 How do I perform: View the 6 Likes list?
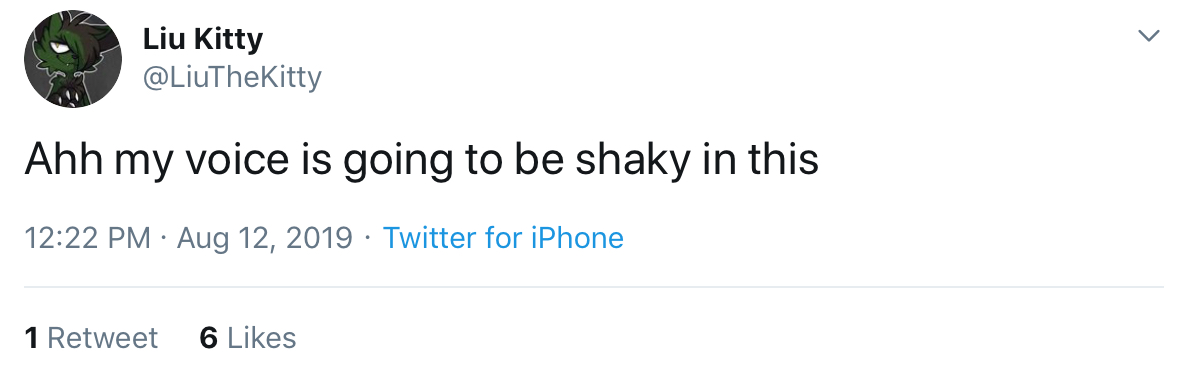(x=248, y=337)
